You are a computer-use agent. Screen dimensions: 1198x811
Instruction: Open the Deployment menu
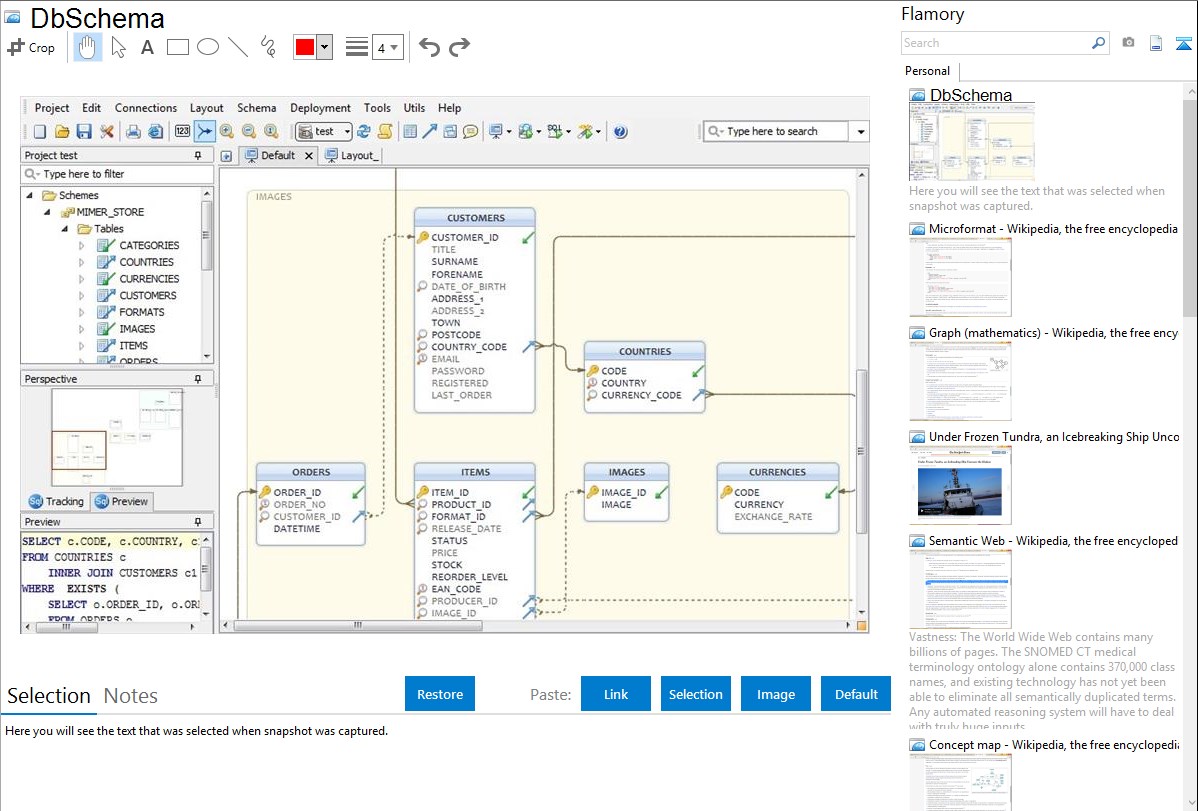pos(320,108)
